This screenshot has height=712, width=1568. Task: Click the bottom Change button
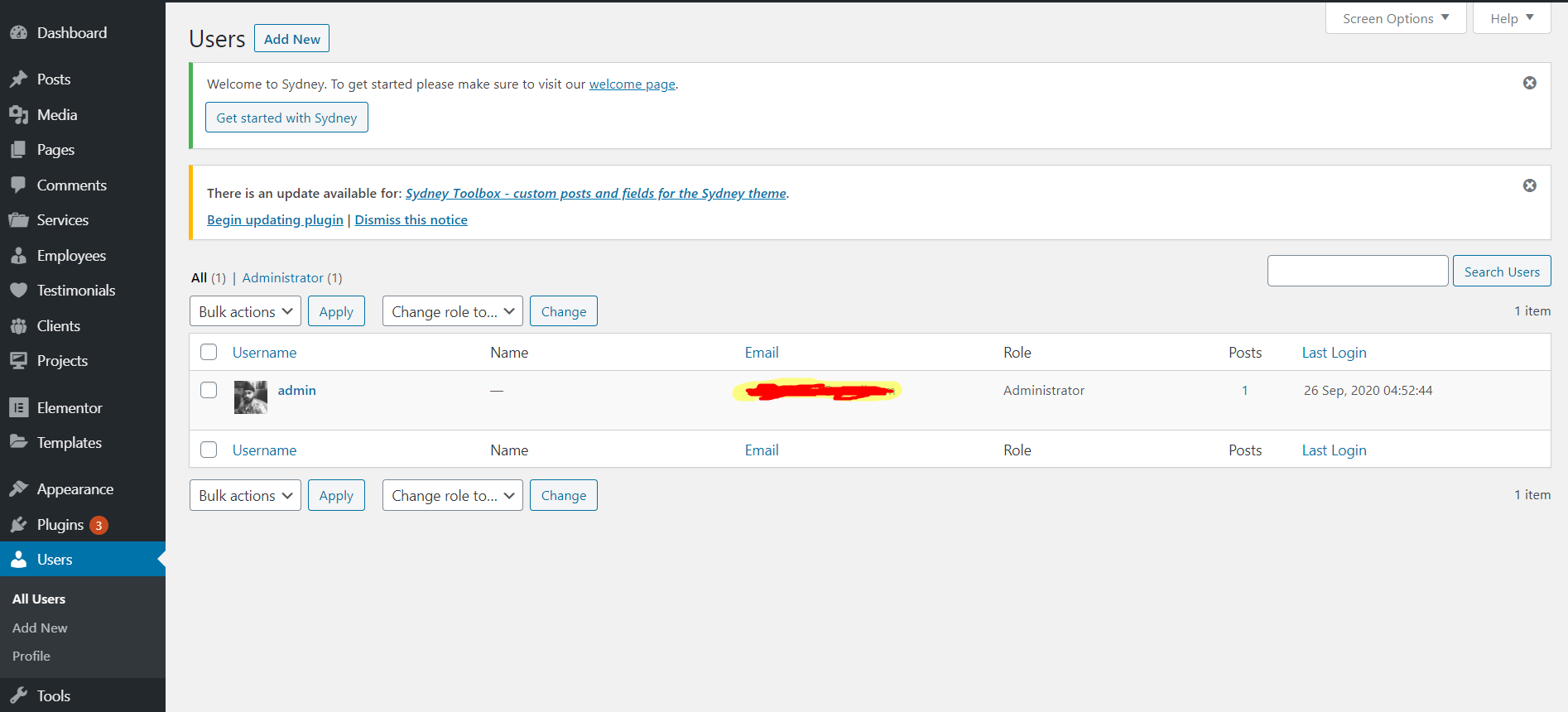tap(564, 495)
